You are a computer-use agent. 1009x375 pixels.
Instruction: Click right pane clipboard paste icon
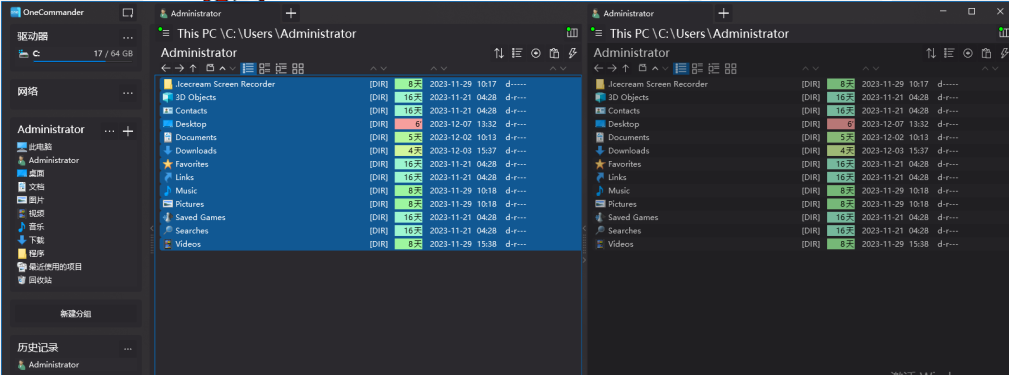[986, 53]
